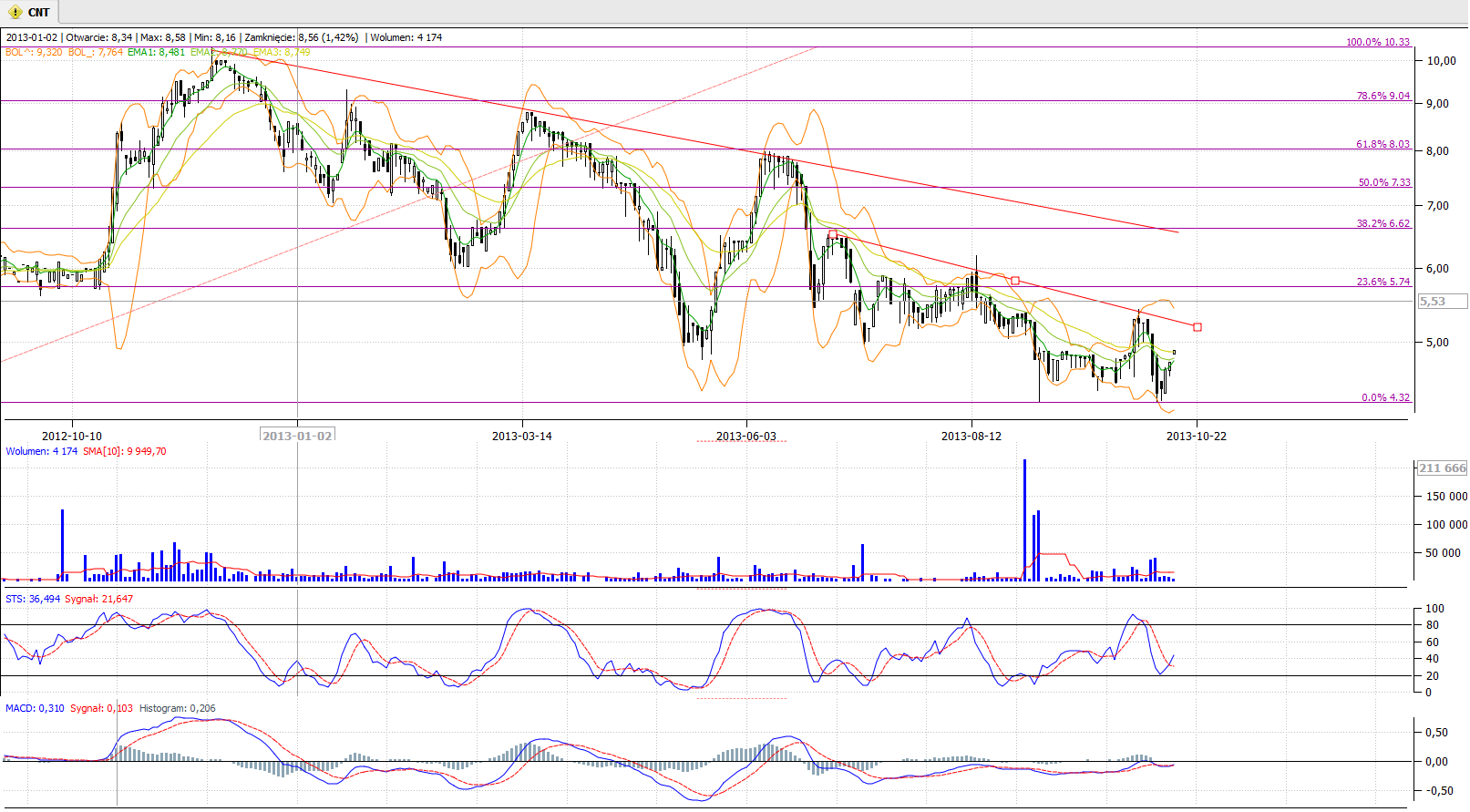Click the 2012-10-10 date axis label
This screenshot has height=812, width=1470.
coord(72,436)
